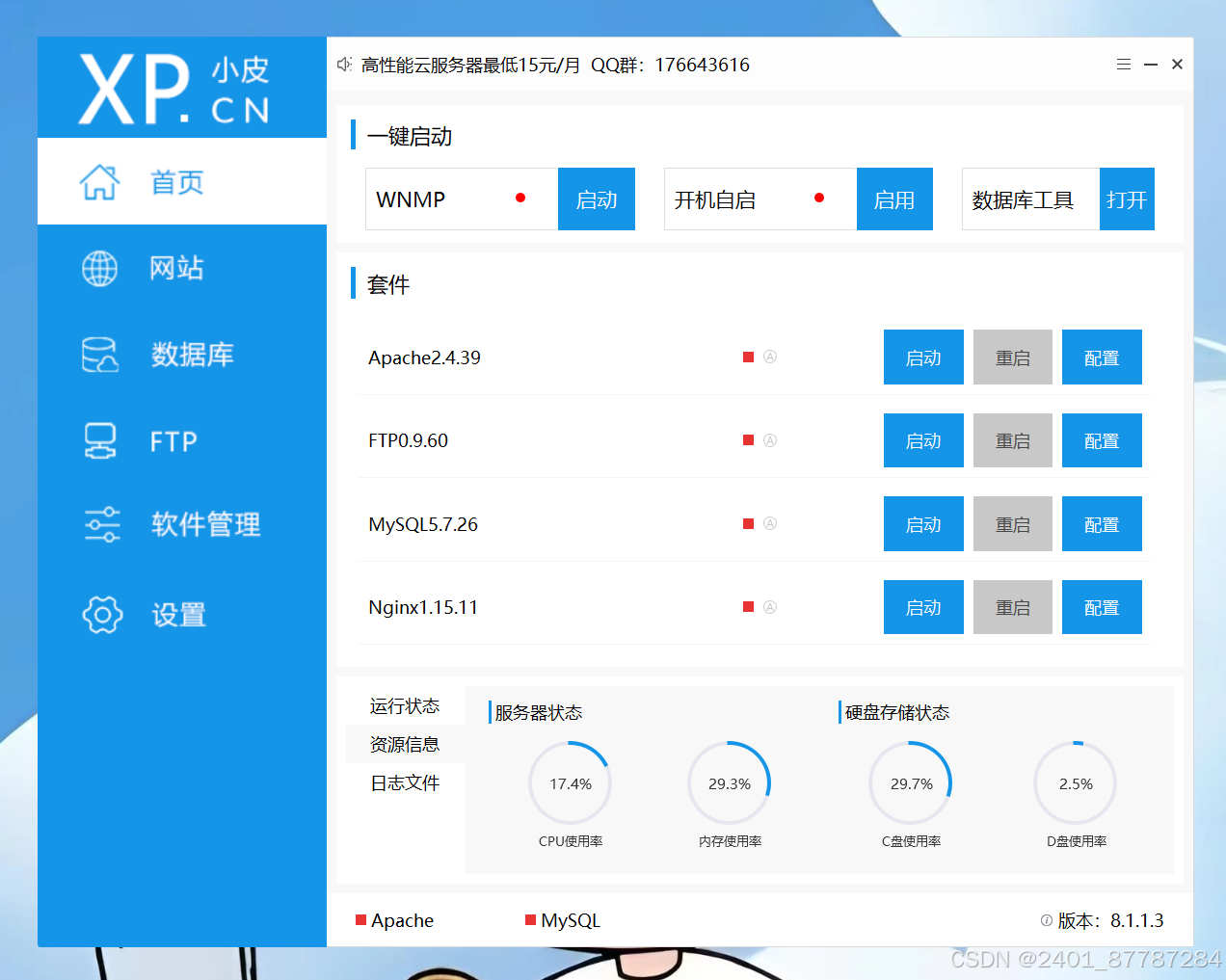Click Apache2.4.39 red status indicator
This screenshot has height=980, width=1226.
(x=748, y=357)
